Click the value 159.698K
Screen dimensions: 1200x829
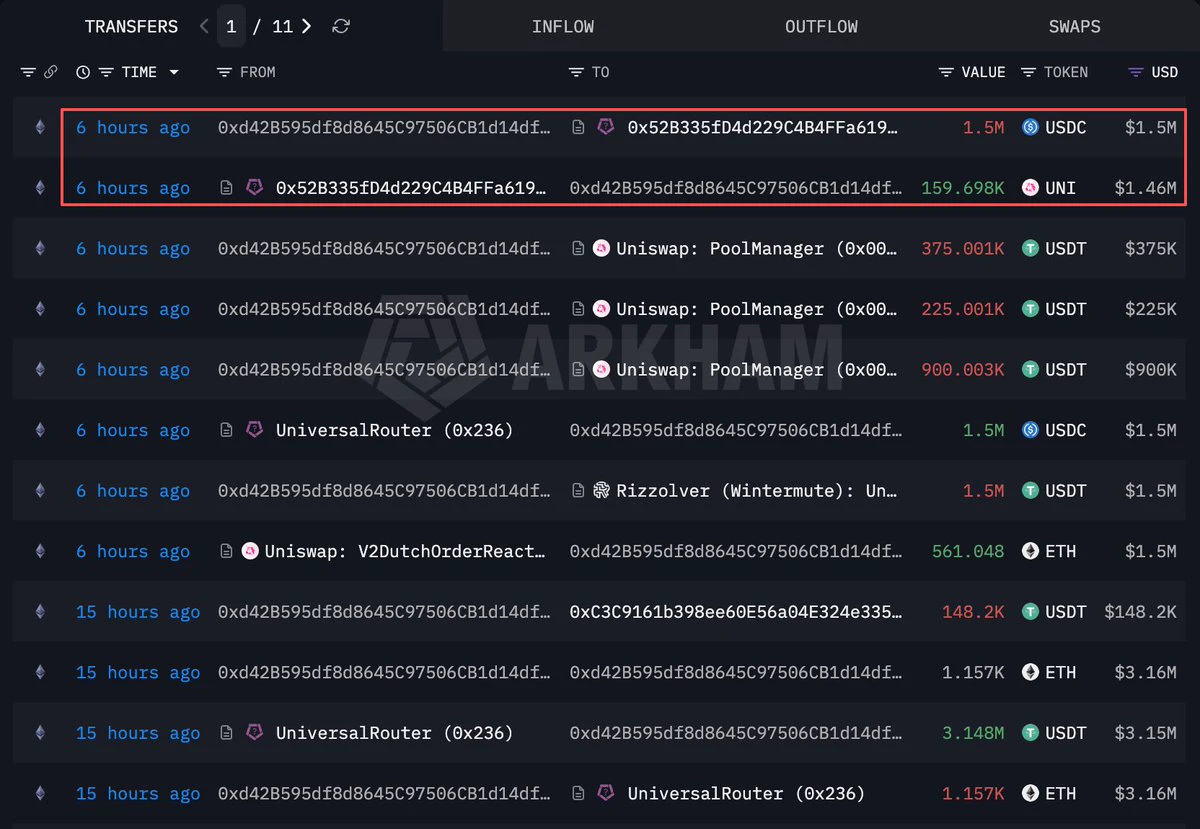(963, 188)
